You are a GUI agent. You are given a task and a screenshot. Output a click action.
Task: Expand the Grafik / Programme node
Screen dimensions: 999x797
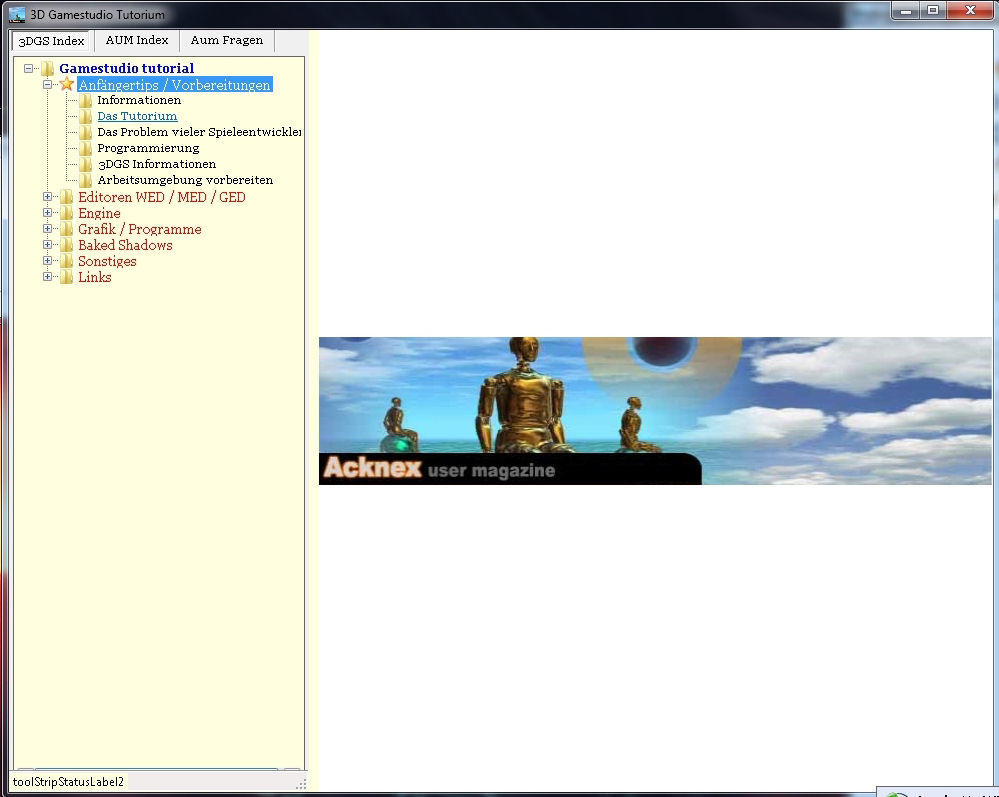point(47,229)
